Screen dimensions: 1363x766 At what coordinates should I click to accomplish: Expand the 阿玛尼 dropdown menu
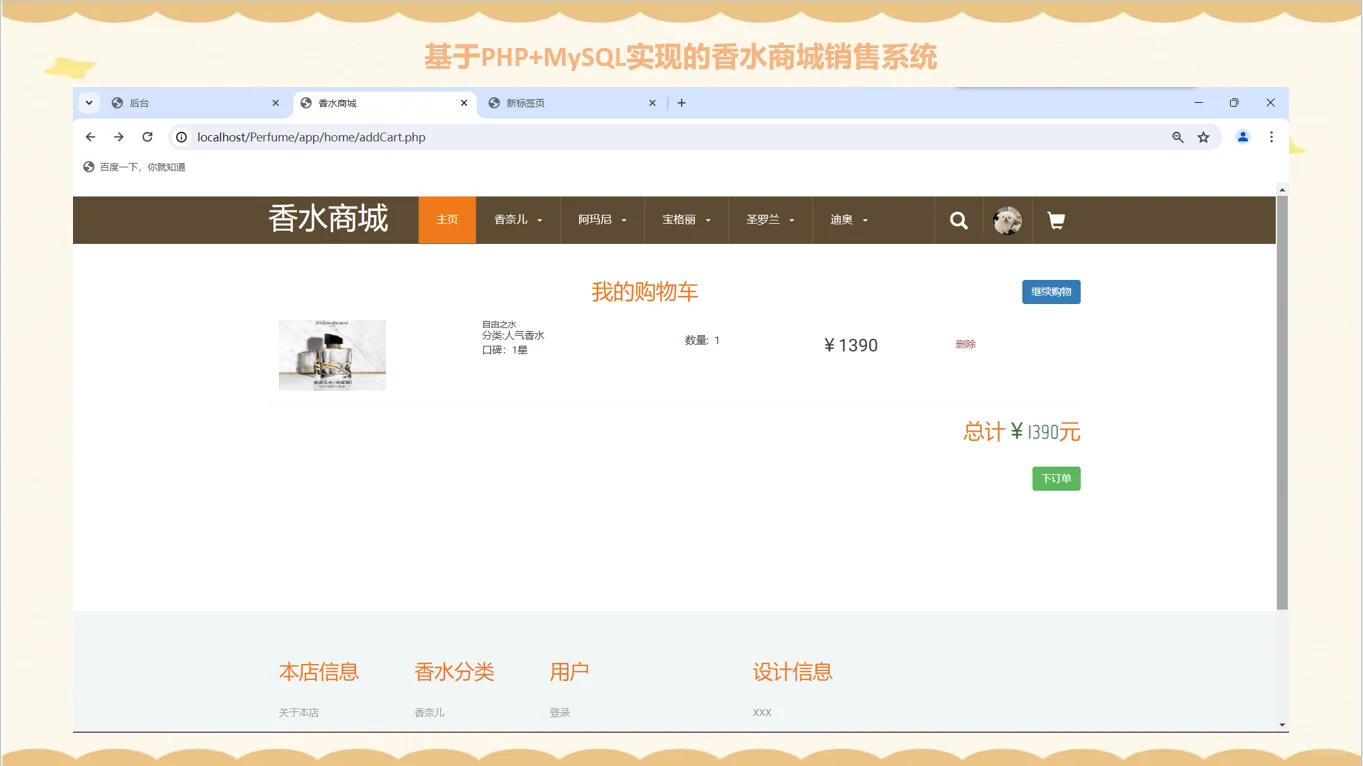click(602, 220)
